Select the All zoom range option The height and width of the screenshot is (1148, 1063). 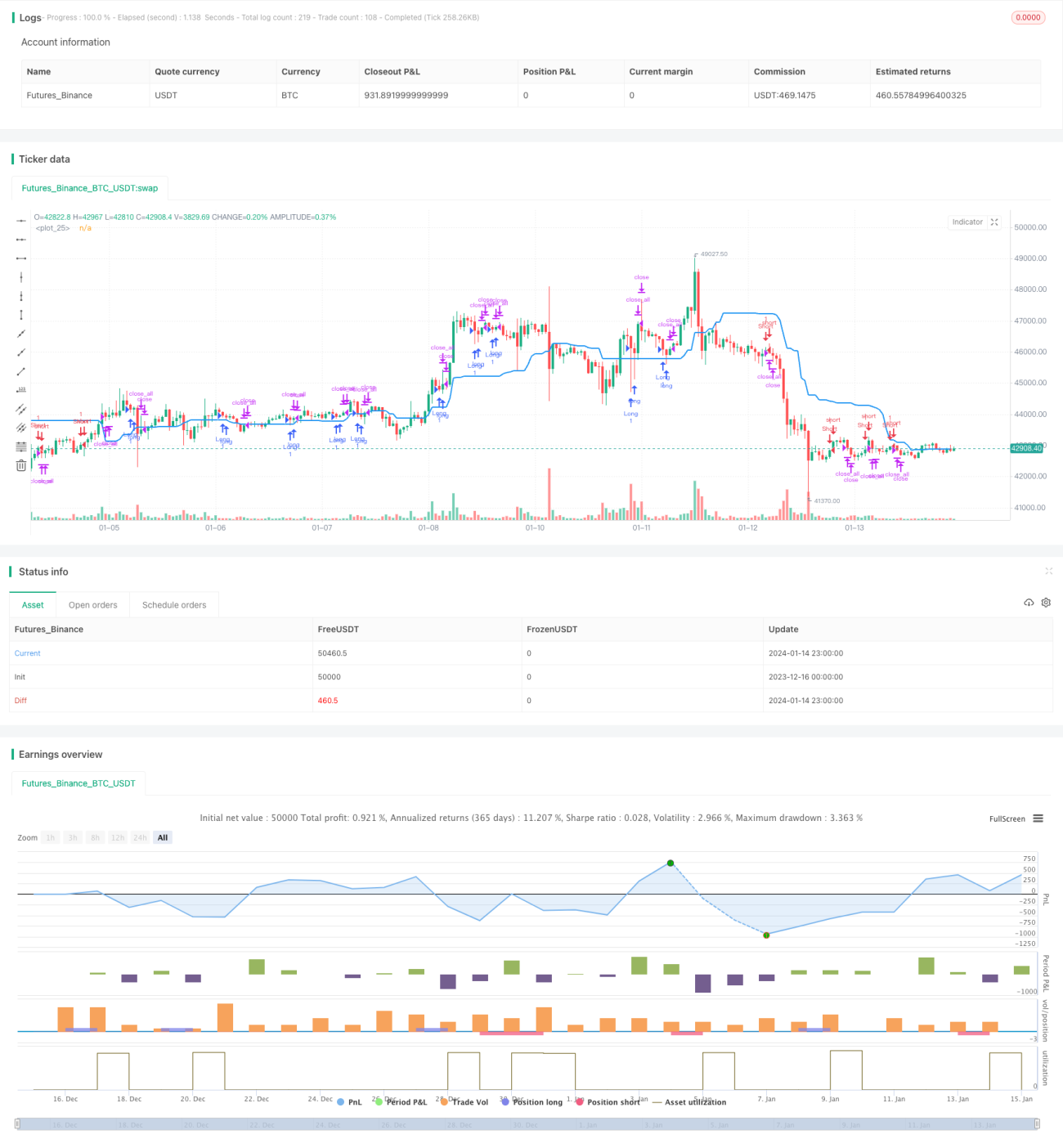pos(163,838)
